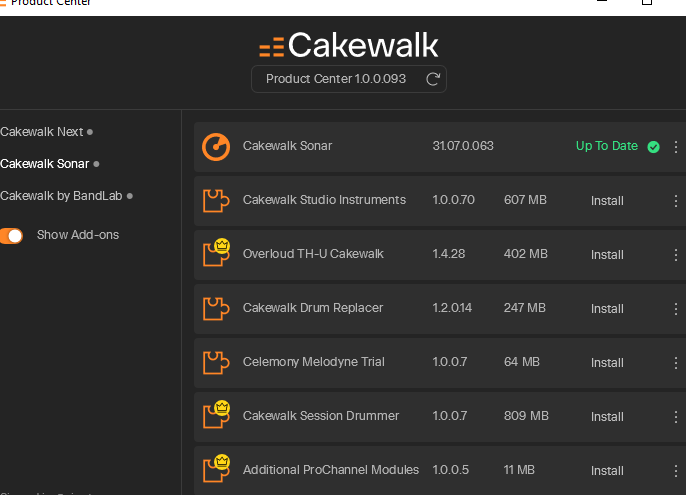The image size is (686, 495).
Task: Open the three-dot menu for Celemony Melodyne Trial
Action: click(x=676, y=362)
